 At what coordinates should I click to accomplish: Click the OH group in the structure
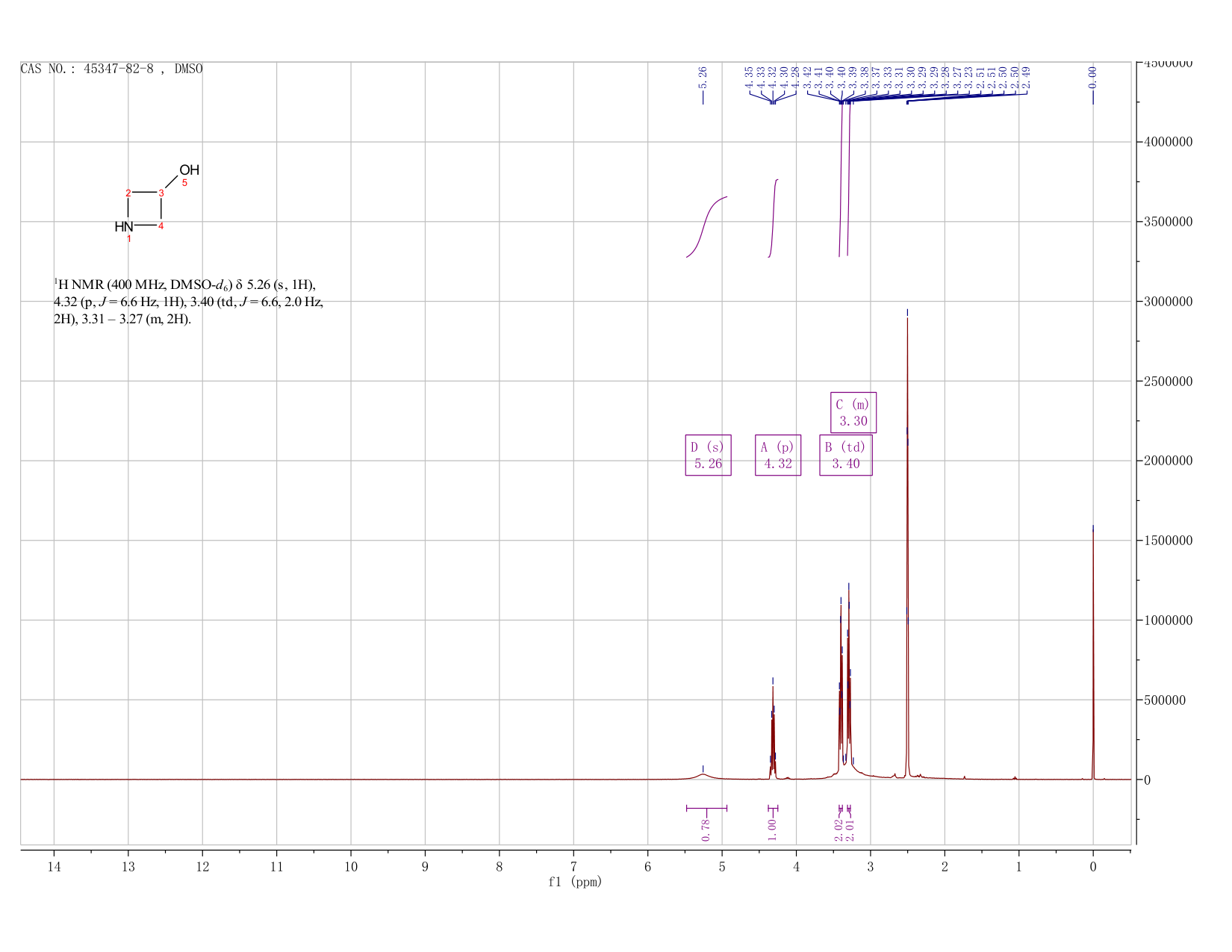(189, 170)
